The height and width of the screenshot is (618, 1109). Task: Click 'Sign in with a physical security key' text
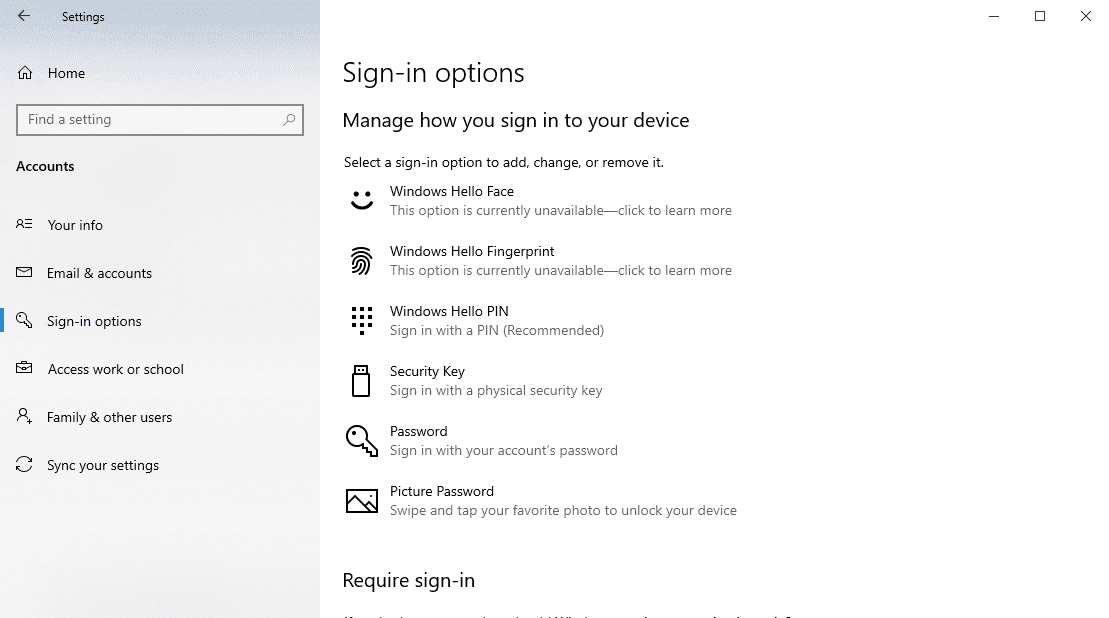496,390
